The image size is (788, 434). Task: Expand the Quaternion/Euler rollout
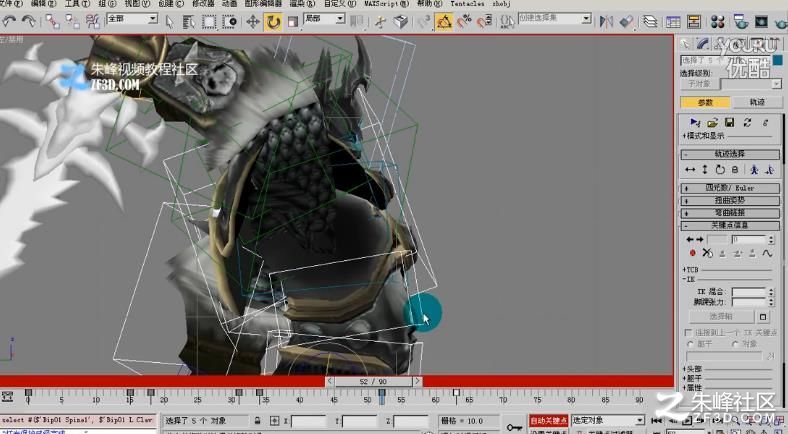tap(730, 188)
